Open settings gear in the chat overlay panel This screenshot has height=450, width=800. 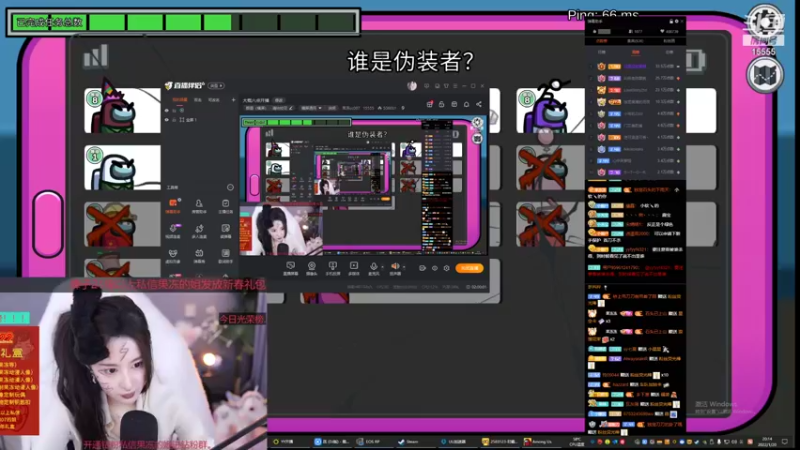[x=677, y=21]
